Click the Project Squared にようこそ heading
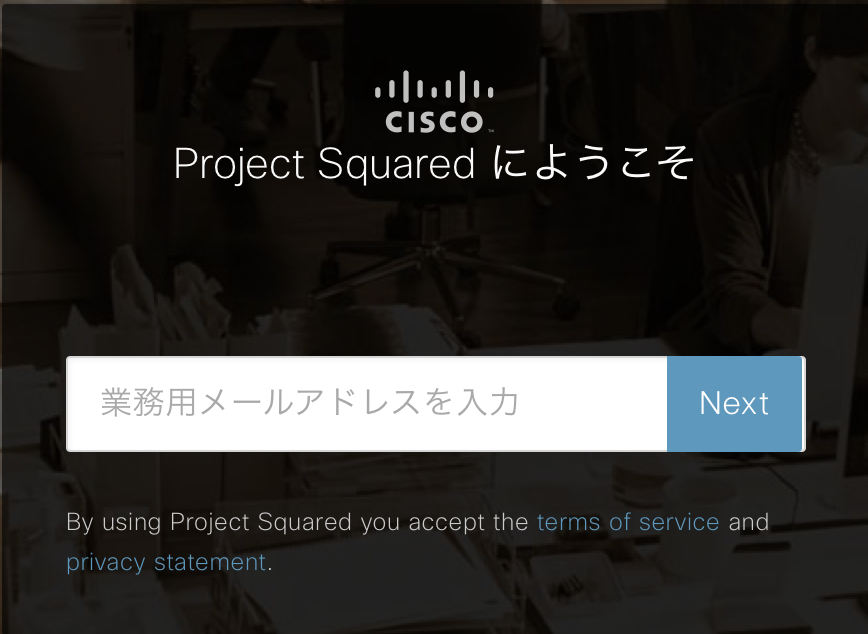The image size is (868, 634). [434, 164]
